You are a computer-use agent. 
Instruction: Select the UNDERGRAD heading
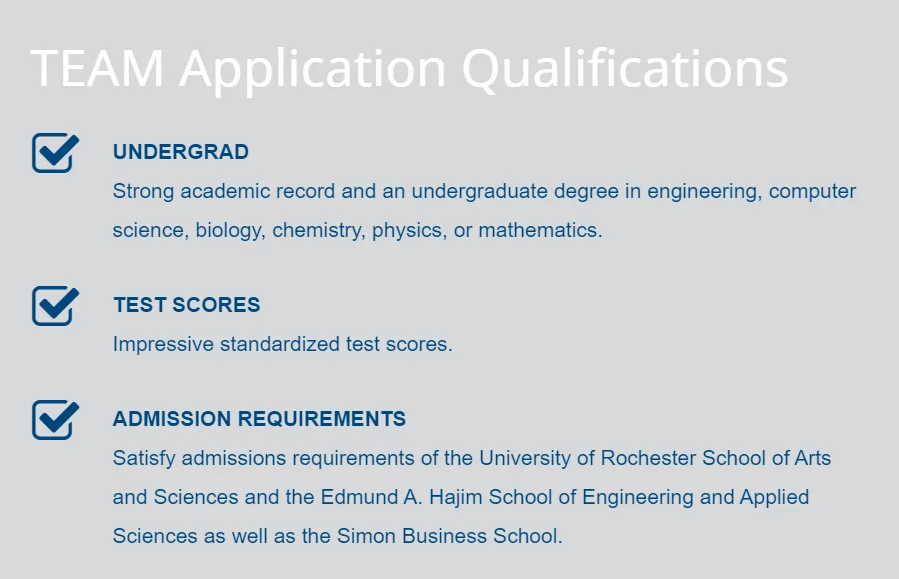point(181,152)
